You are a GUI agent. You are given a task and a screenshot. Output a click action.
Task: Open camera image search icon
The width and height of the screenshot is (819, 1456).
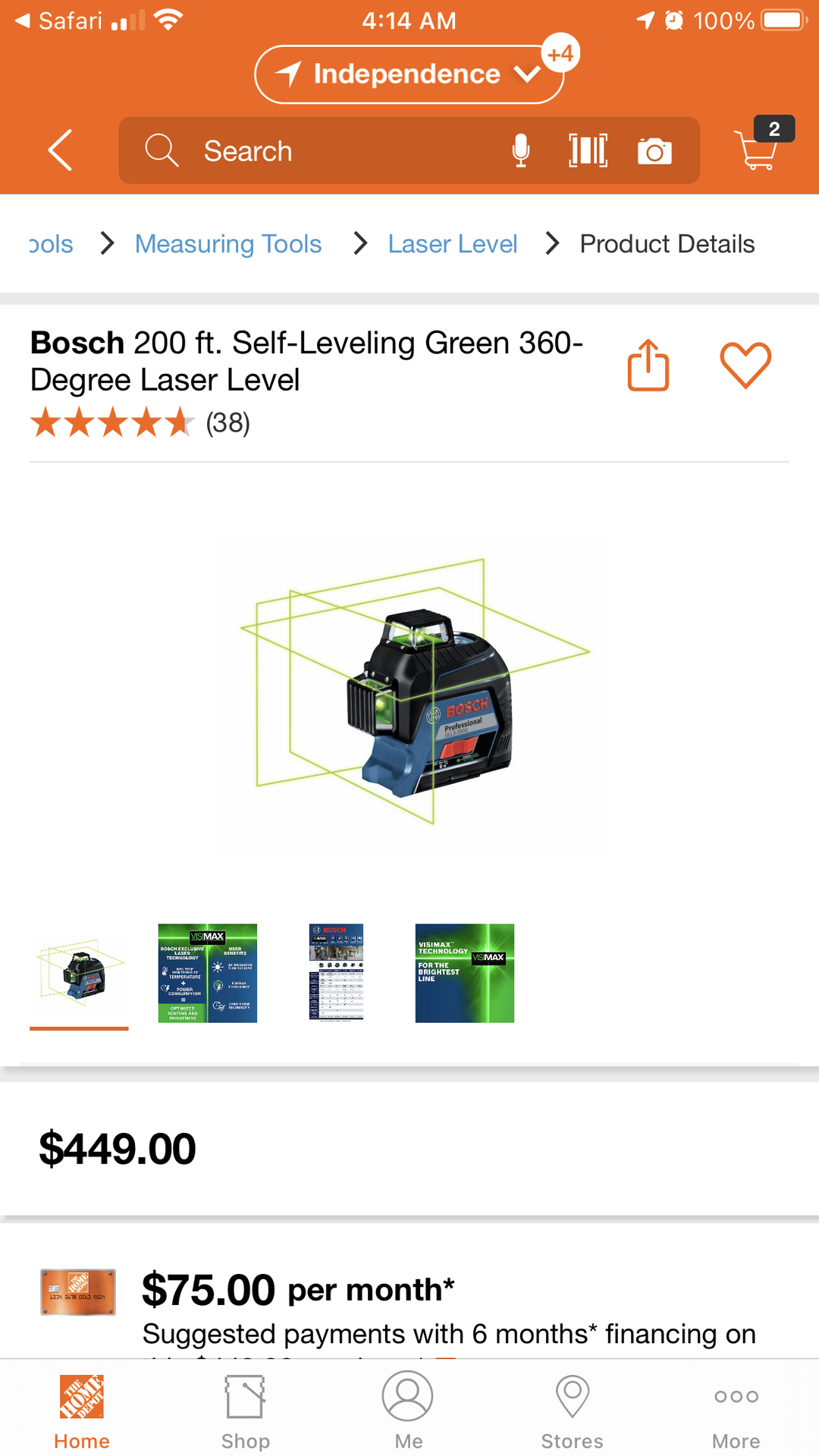(x=654, y=151)
